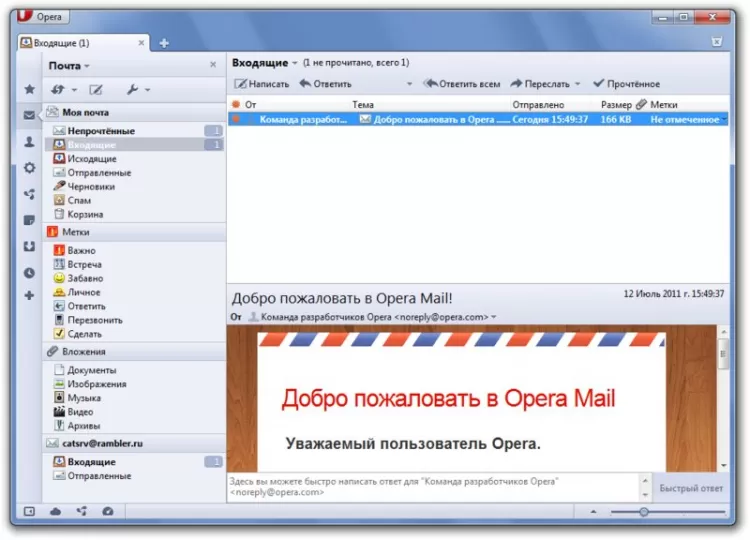Image resolution: width=750 pixels, height=540 pixels.
Task: Open the Notes panel icon in sidebar
Action: pyautogui.click(x=30, y=220)
